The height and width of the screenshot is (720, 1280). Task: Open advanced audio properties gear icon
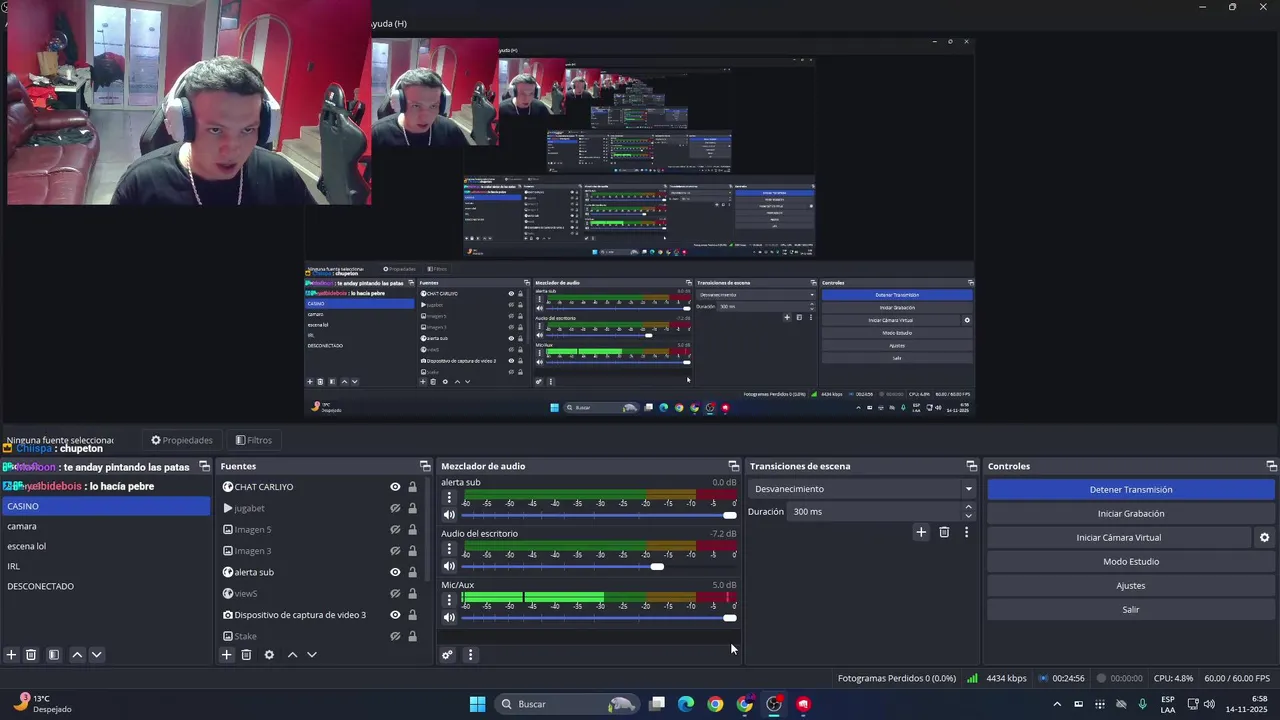447,655
